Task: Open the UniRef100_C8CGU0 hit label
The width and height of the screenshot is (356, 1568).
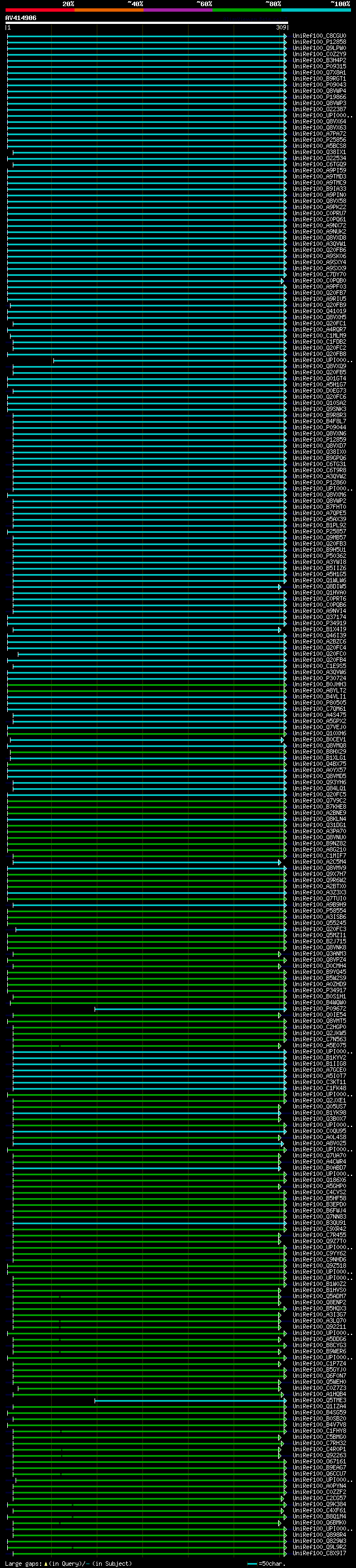Action: coord(319,36)
